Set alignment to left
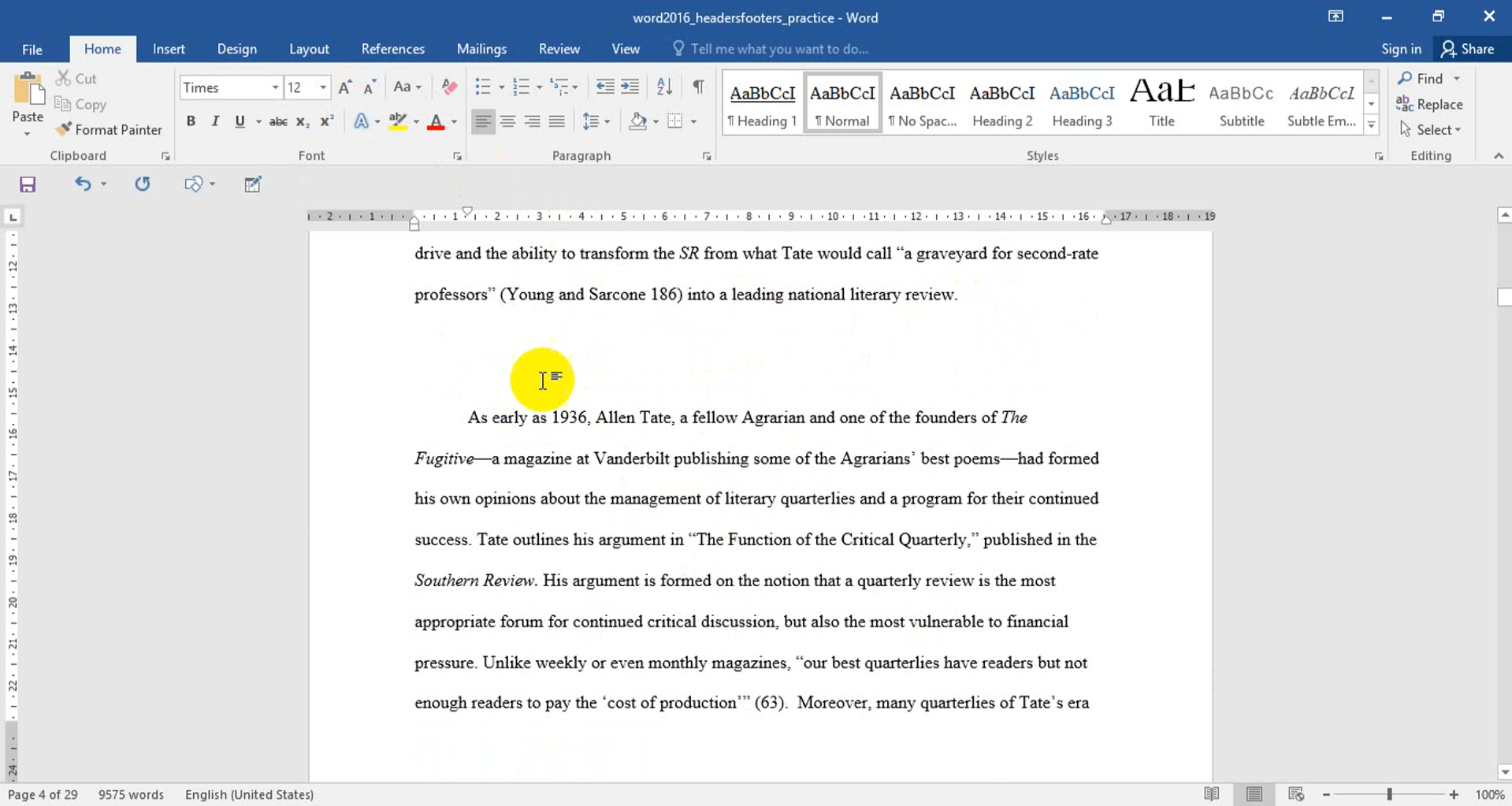1512x806 pixels. point(483,122)
